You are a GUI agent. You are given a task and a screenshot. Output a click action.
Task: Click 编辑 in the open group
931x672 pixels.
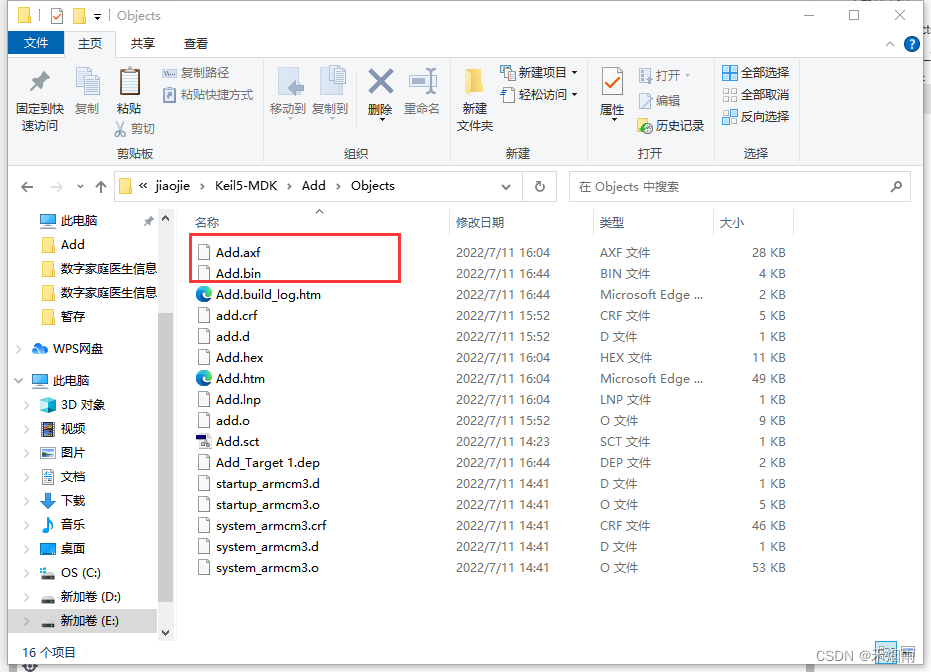pyautogui.click(x=659, y=101)
